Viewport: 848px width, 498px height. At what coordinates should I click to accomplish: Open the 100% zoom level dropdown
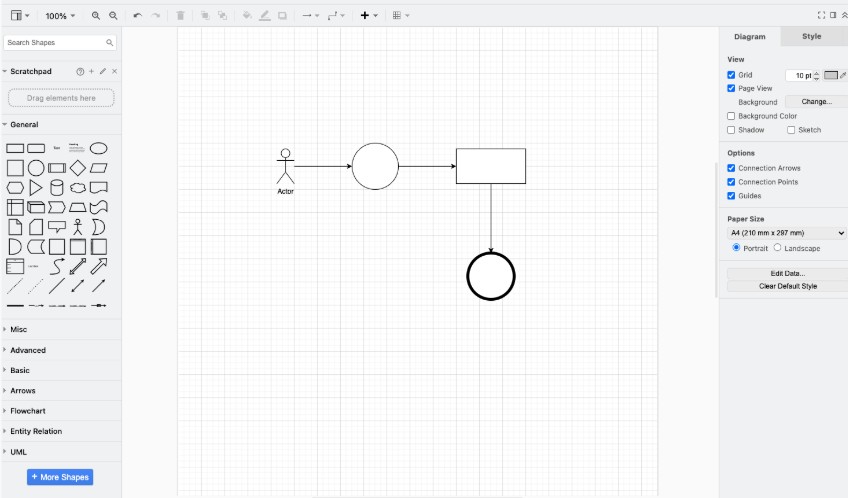60,16
